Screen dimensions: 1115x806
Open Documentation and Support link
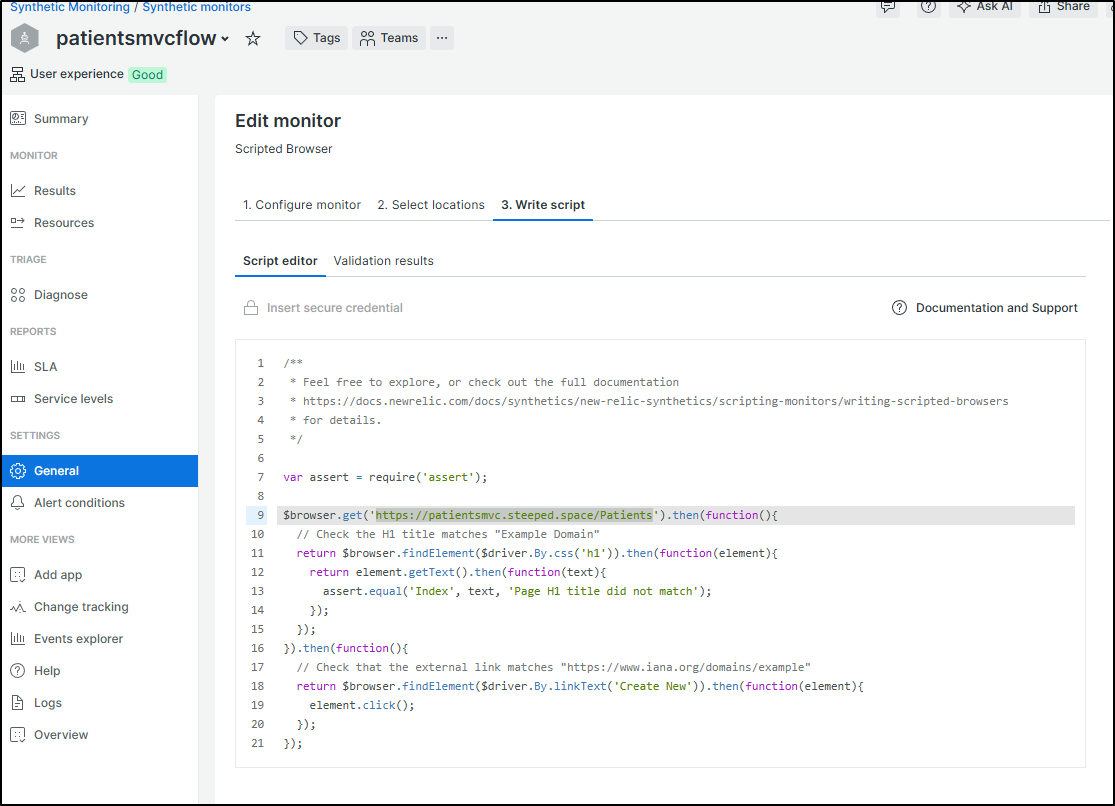click(x=996, y=308)
